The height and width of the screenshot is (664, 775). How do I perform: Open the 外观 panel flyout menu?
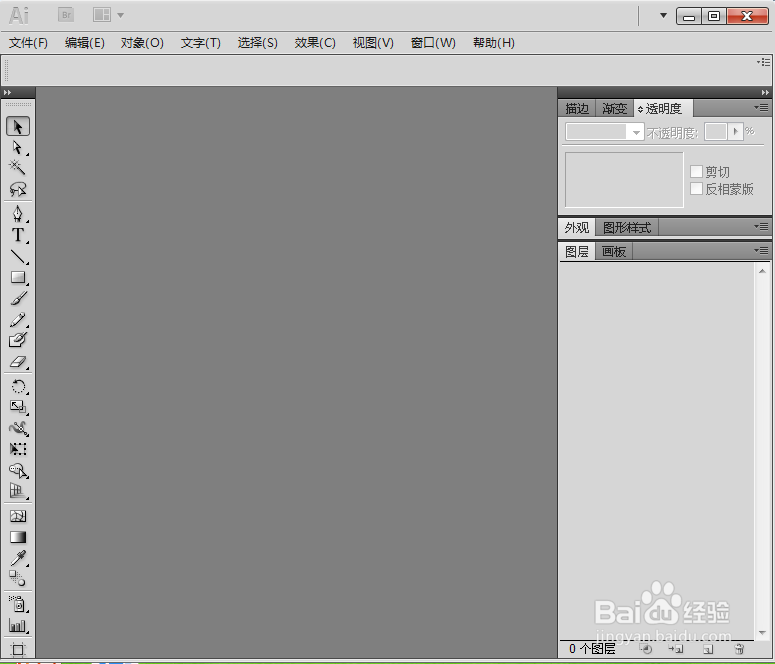761,226
